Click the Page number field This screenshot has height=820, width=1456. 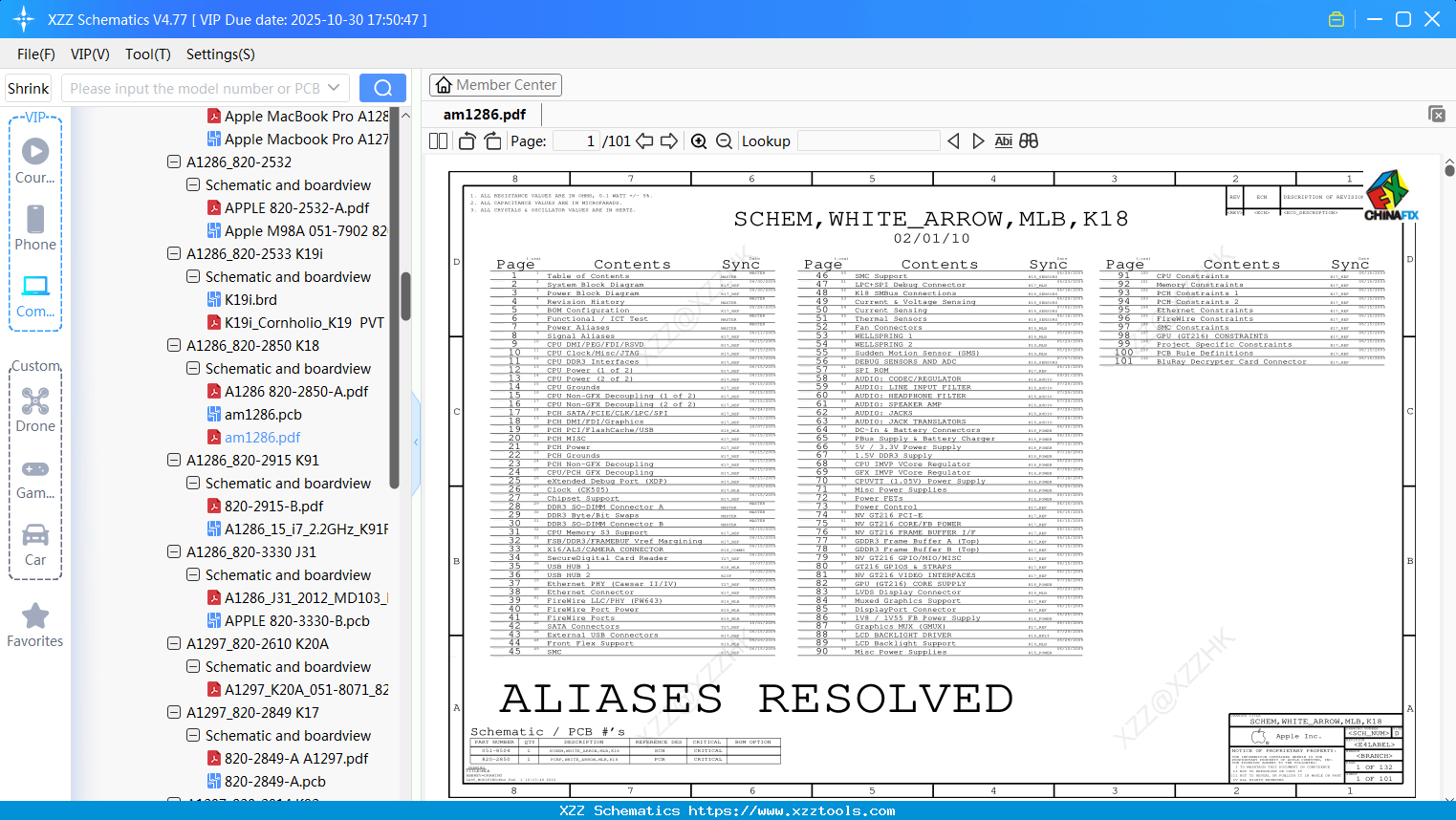[577, 141]
